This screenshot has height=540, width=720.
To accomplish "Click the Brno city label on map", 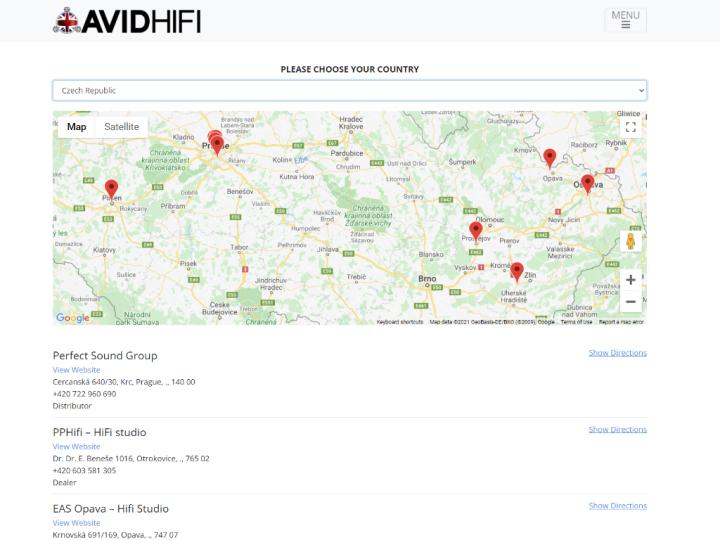I will point(427,278).
